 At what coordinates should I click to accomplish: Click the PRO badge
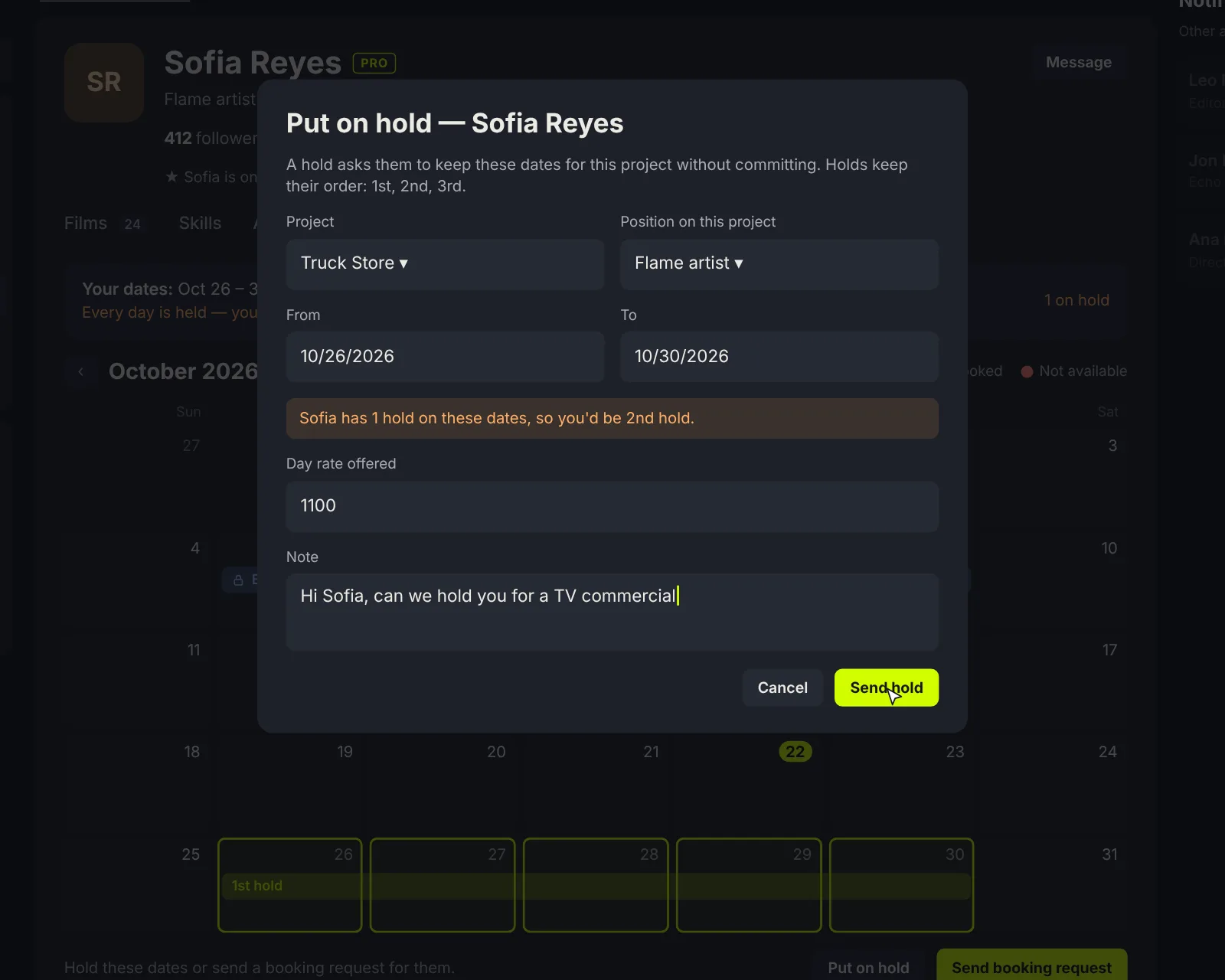[374, 63]
